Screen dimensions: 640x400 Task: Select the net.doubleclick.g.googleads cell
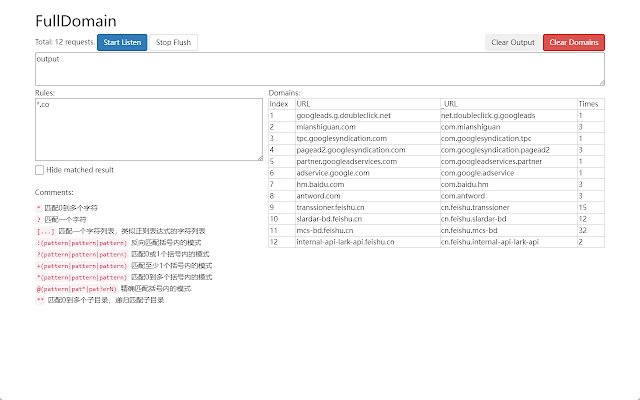[509, 116]
